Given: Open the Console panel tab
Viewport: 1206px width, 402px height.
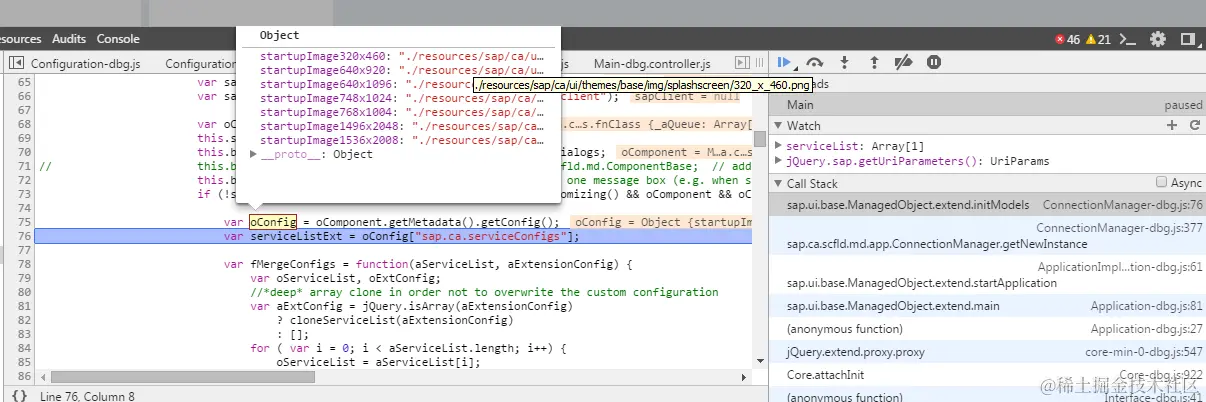Looking at the screenshot, I should tap(118, 39).
